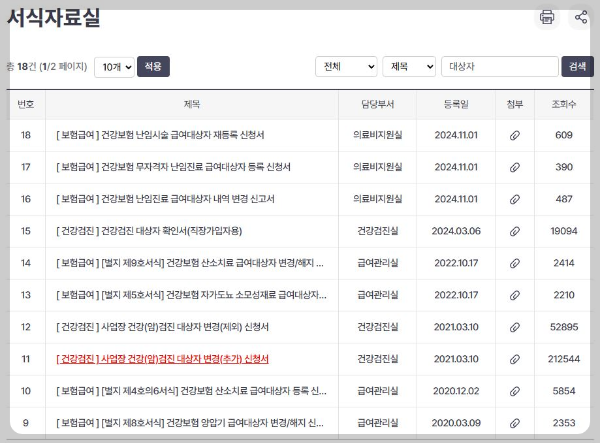Click the print icon
600x443 pixels.
click(547, 17)
